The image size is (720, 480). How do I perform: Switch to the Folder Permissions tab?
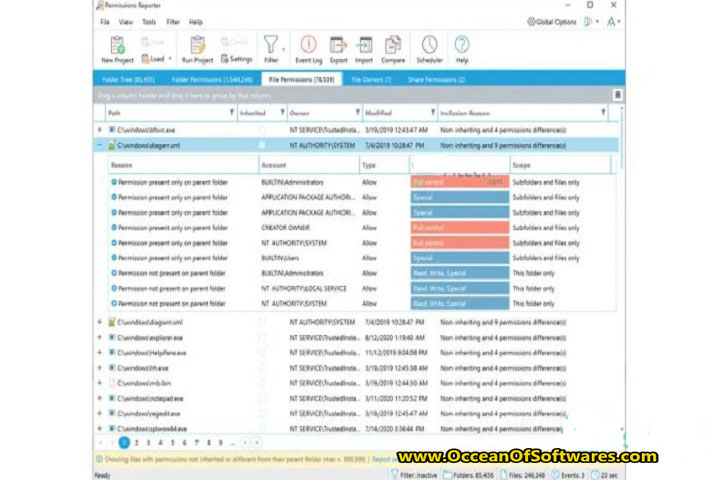[212, 79]
